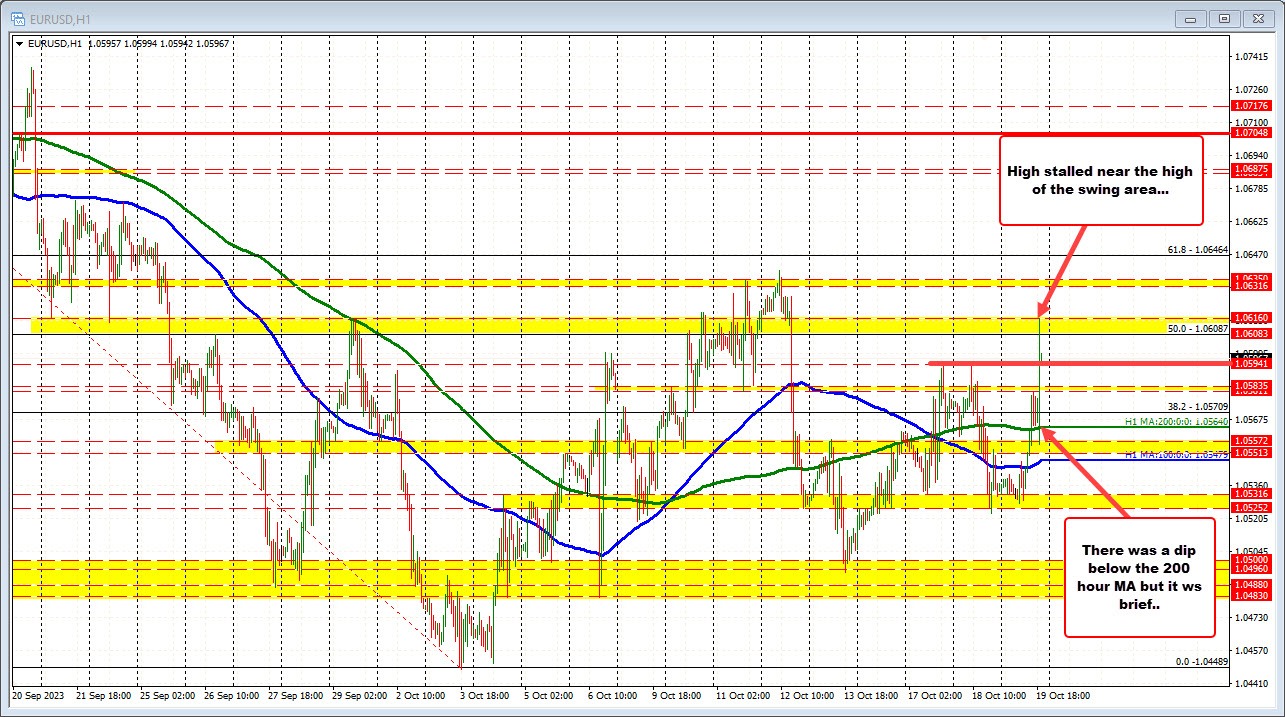Select the 1.05835 red price label

1252,385
